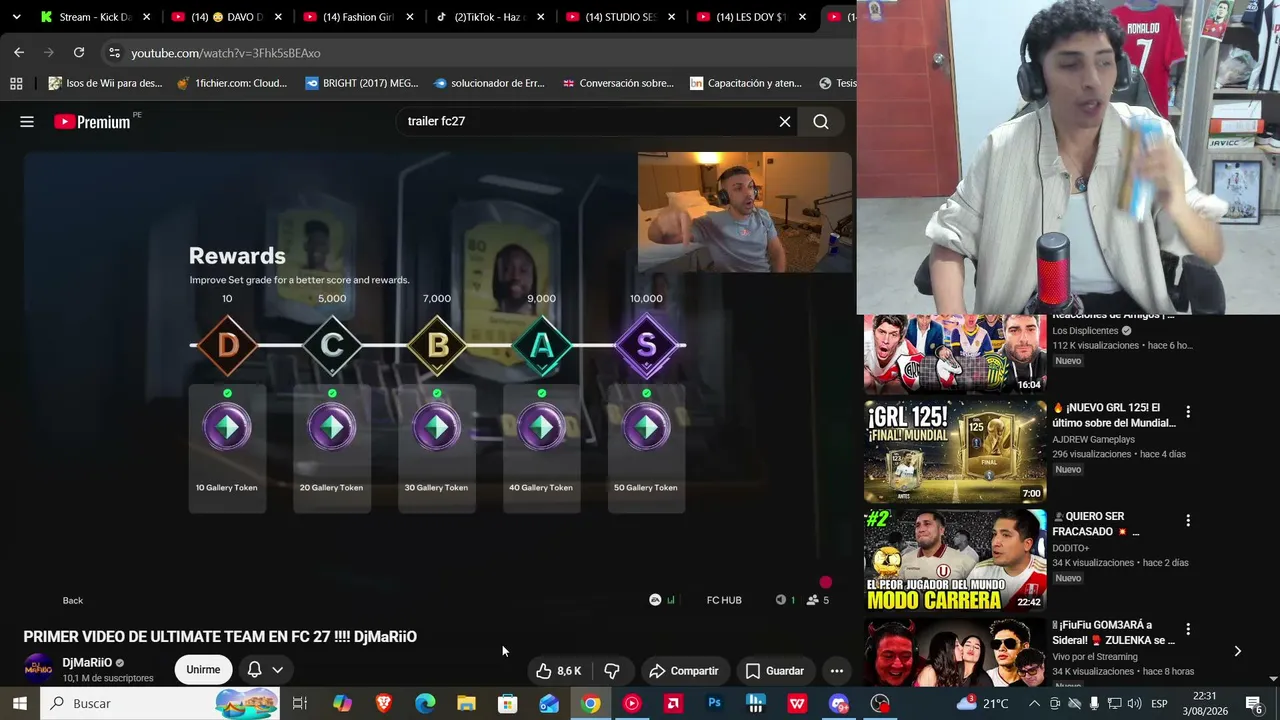Open the 'Capacitación y aten...' bookmark

click(x=747, y=83)
